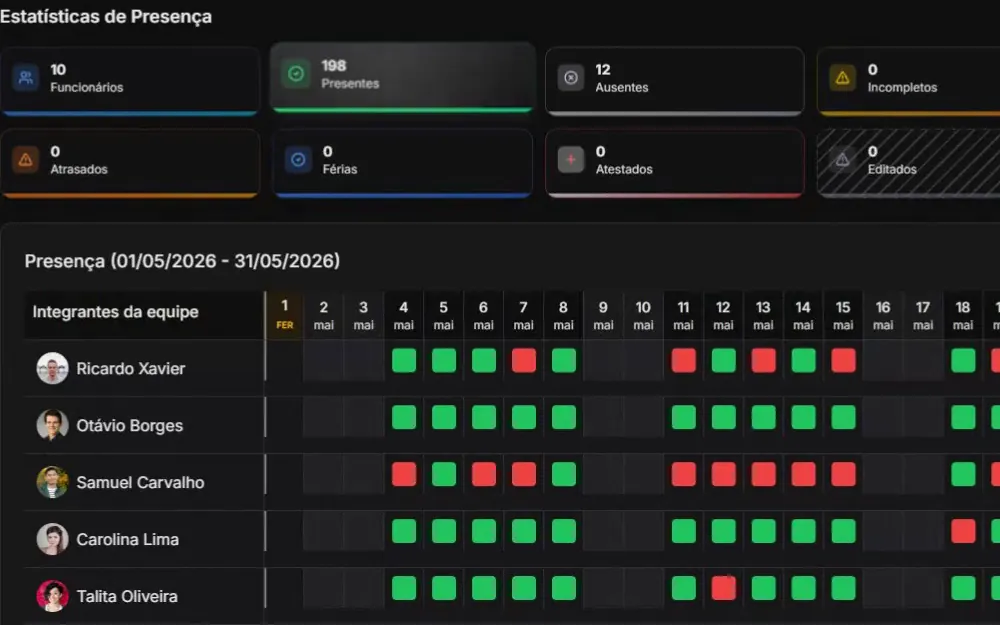
Task: Open Talita Oliveira's avatar
Action: 52,596
